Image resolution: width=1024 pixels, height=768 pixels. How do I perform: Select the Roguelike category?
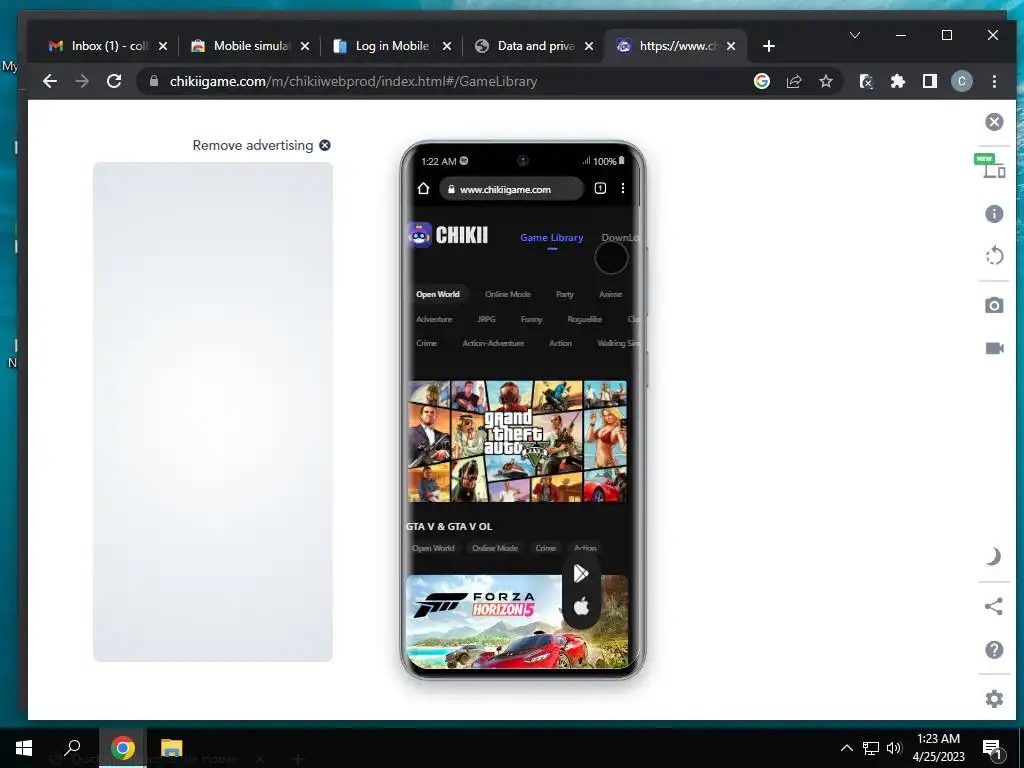coord(584,319)
